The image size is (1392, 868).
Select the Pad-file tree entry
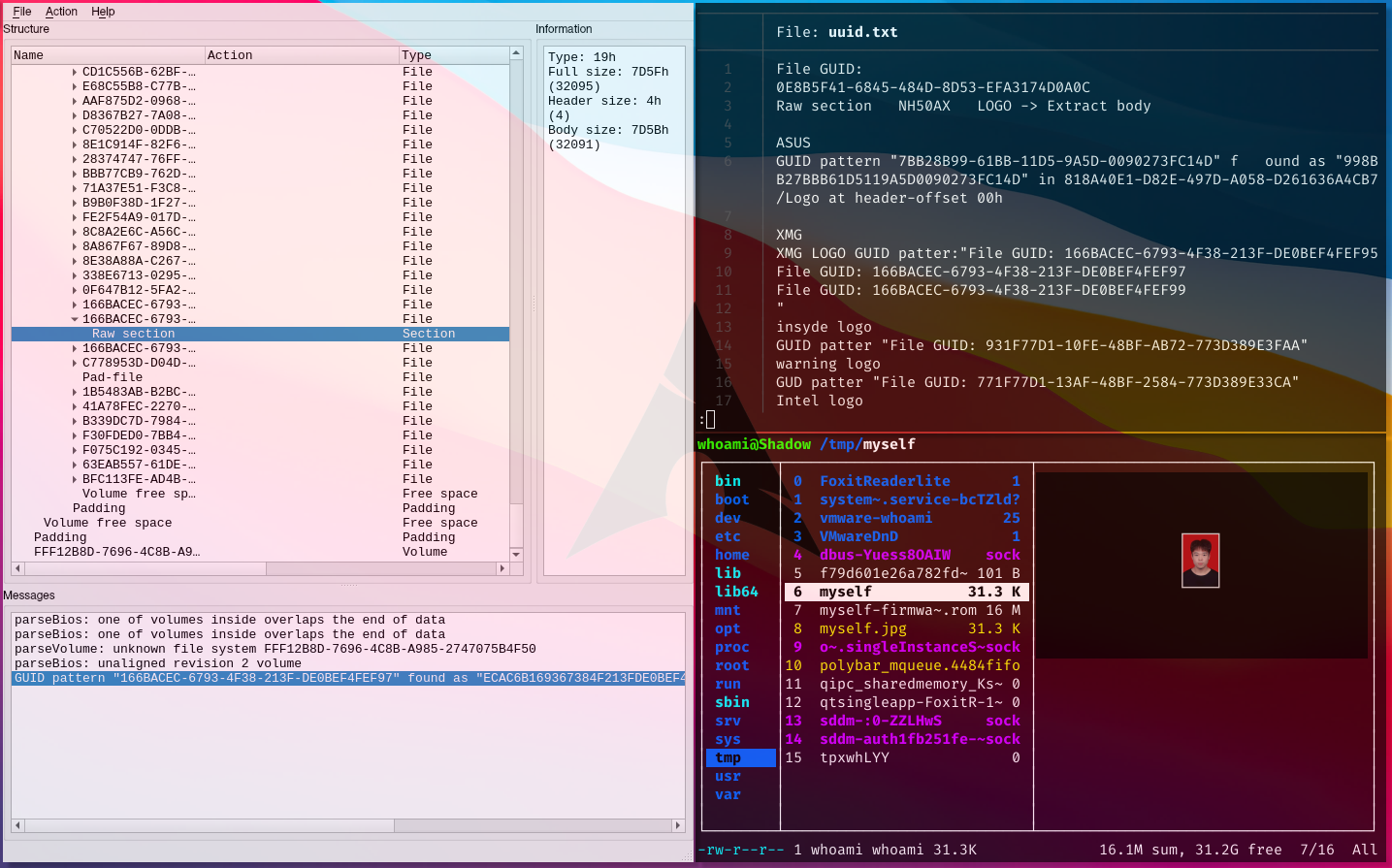coord(113,377)
